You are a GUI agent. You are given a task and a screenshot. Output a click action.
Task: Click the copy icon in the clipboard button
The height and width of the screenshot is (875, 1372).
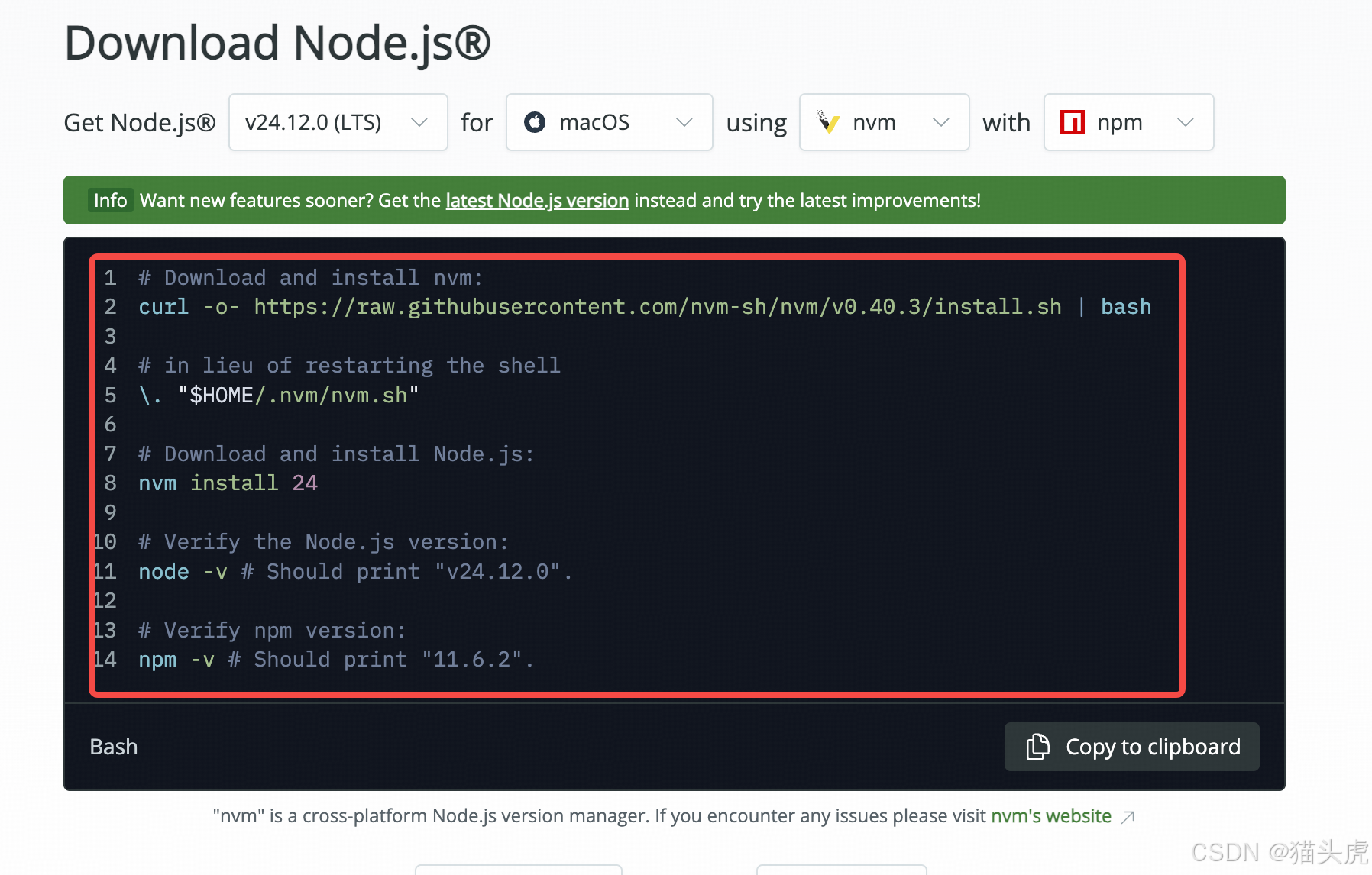(1037, 747)
